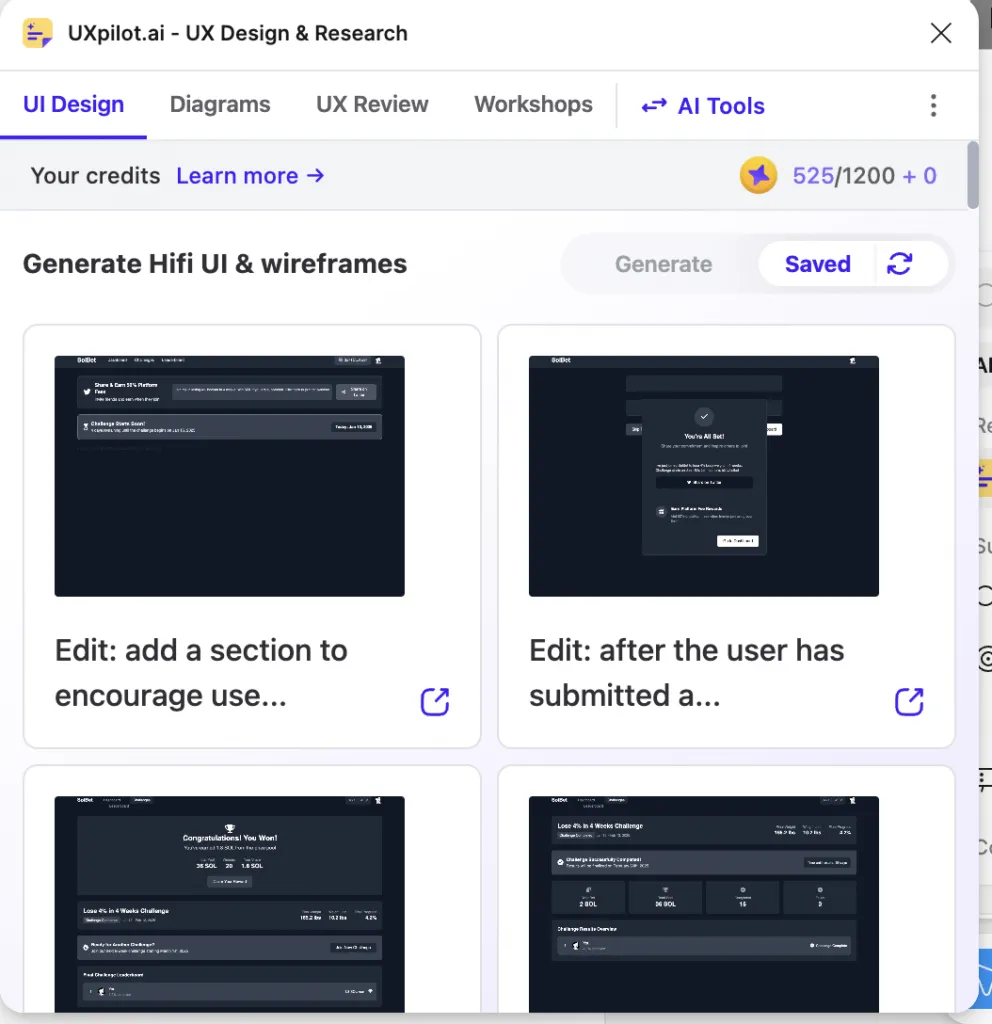Image resolution: width=992 pixels, height=1024 pixels.
Task: Open first design card via external link icon
Action: tap(435, 701)
